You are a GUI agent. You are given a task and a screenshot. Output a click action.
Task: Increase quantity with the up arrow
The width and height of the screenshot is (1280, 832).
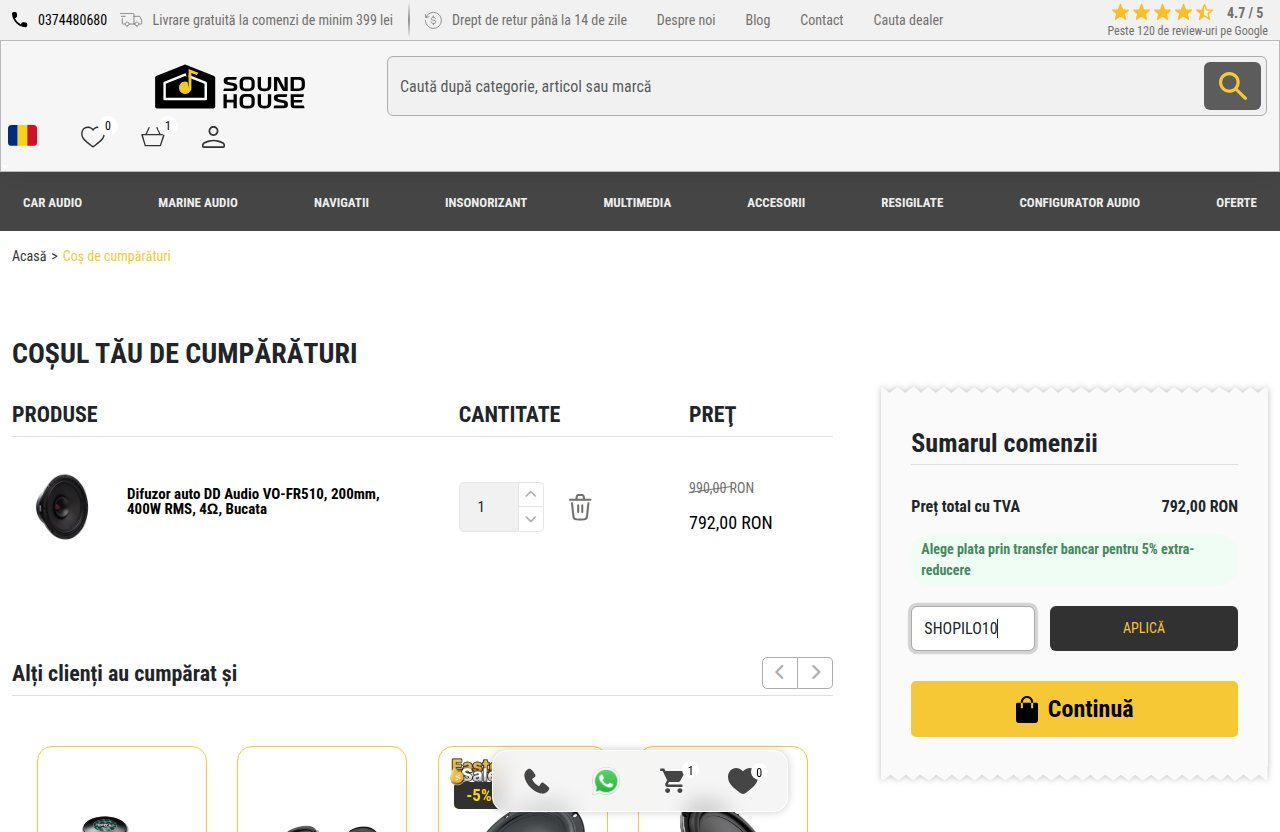tap(531, 494)
